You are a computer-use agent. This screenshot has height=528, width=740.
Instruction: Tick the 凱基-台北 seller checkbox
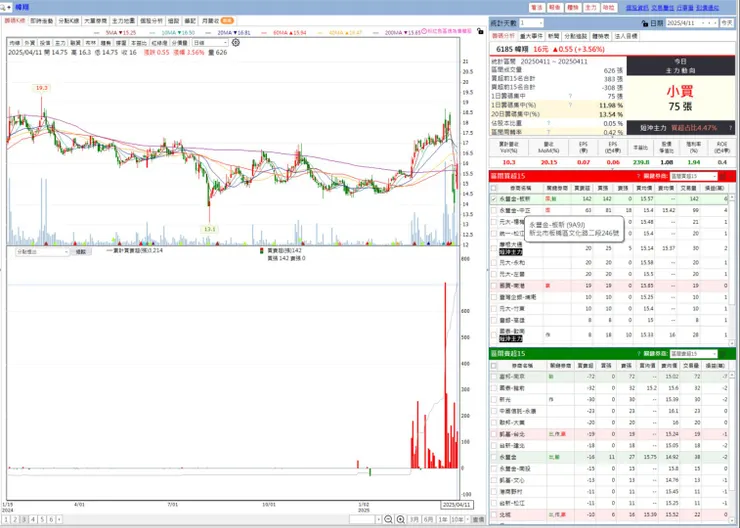click(x=494, y=434)
